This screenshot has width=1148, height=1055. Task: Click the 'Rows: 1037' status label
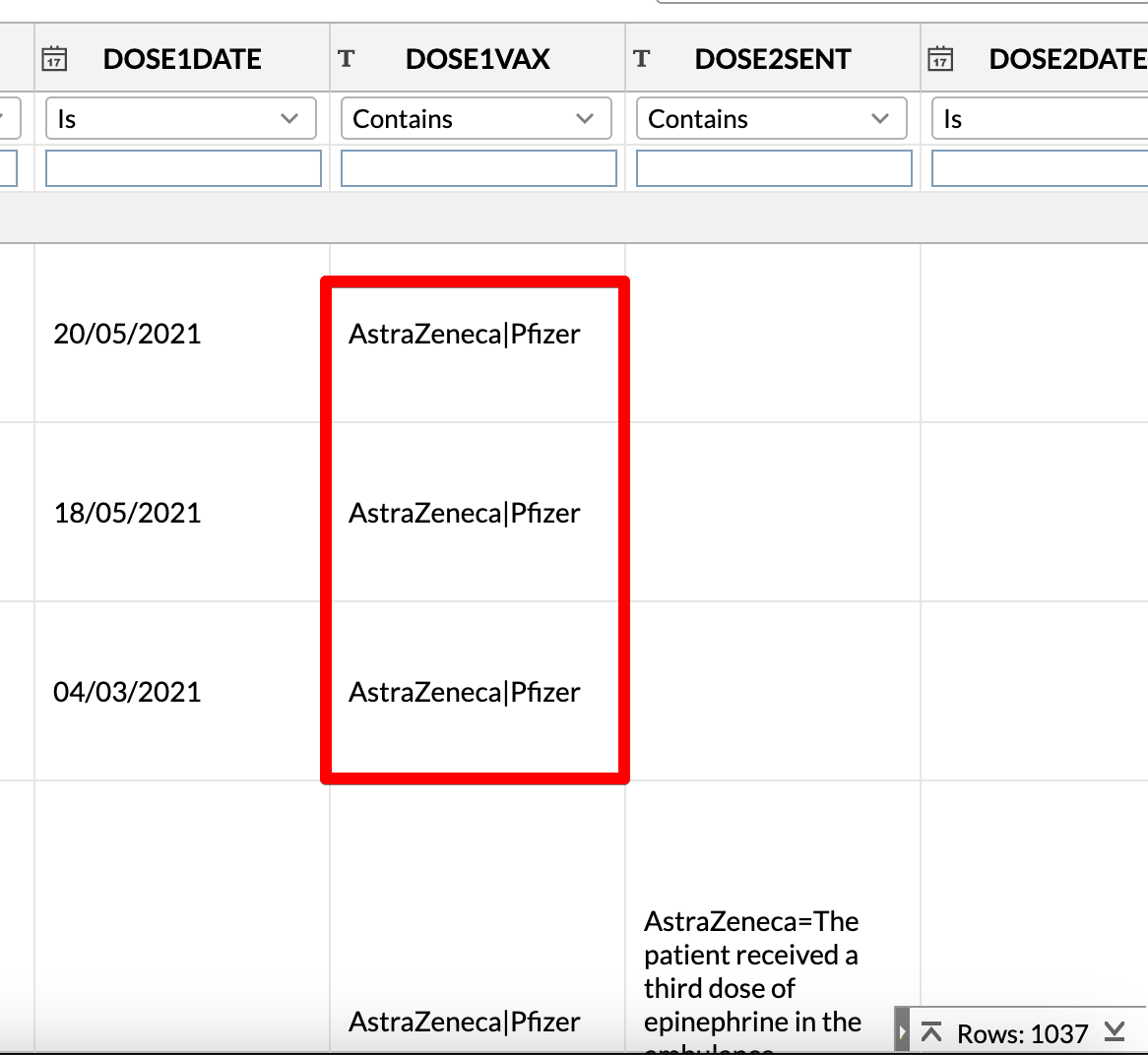(1022, 1033)
